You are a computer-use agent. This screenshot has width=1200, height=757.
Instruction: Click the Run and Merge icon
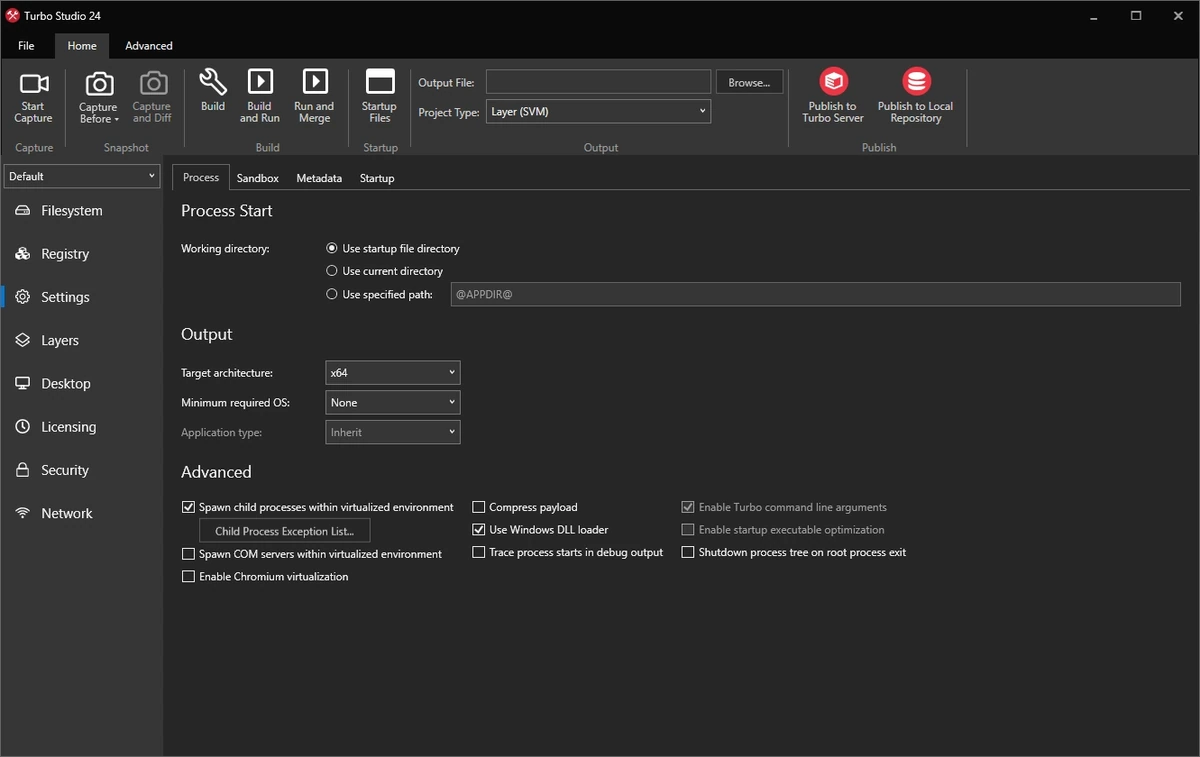pos(315,82)
